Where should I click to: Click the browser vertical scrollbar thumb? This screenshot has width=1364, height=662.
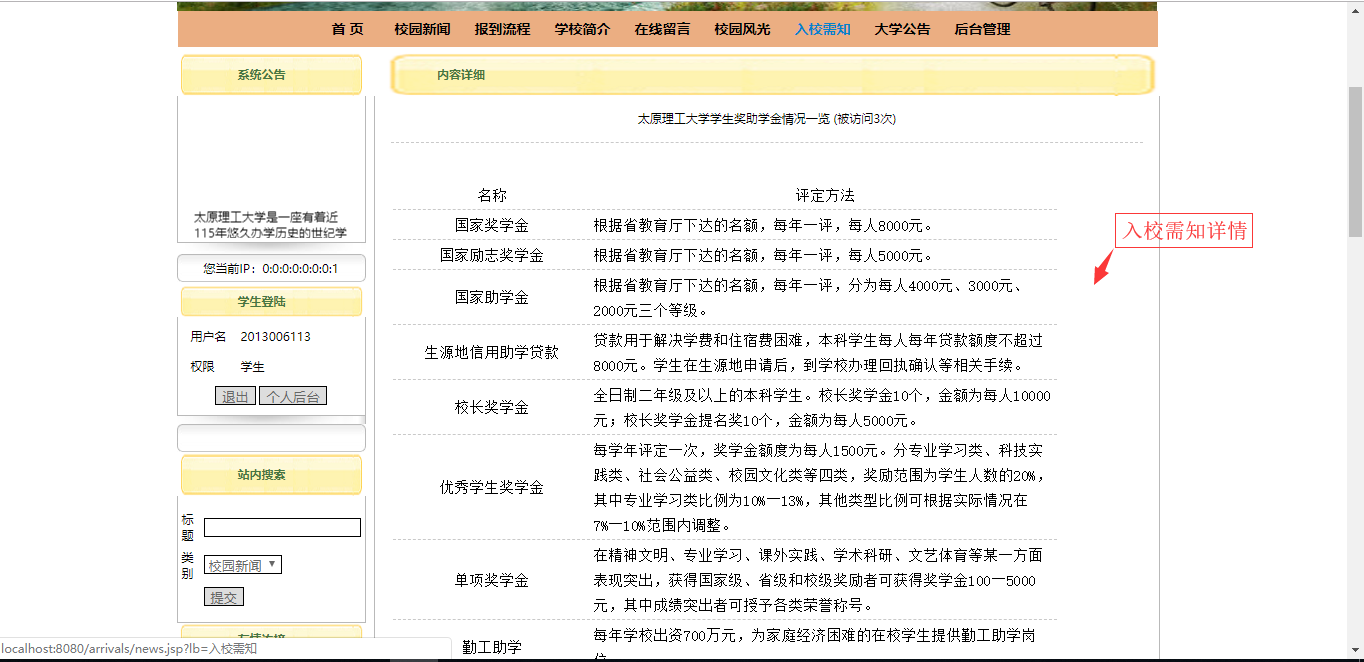pos(1355,161)
